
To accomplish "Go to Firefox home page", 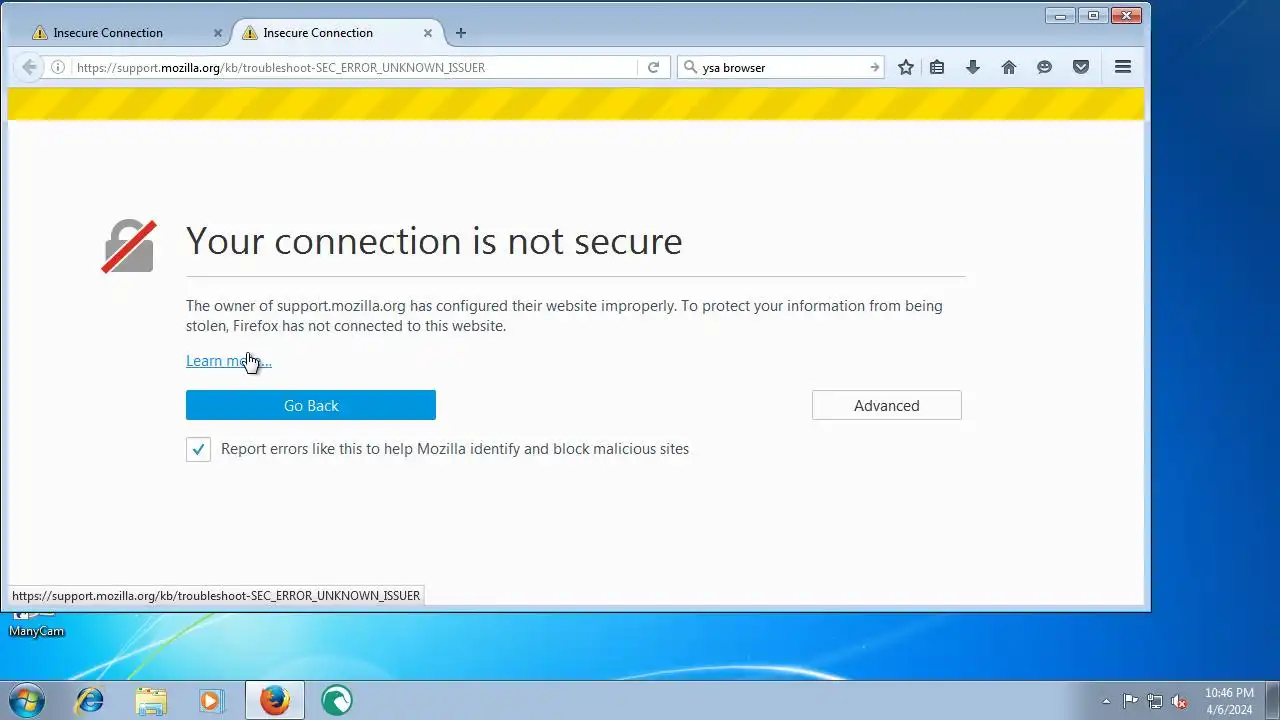I will (x=1009, y=67).
